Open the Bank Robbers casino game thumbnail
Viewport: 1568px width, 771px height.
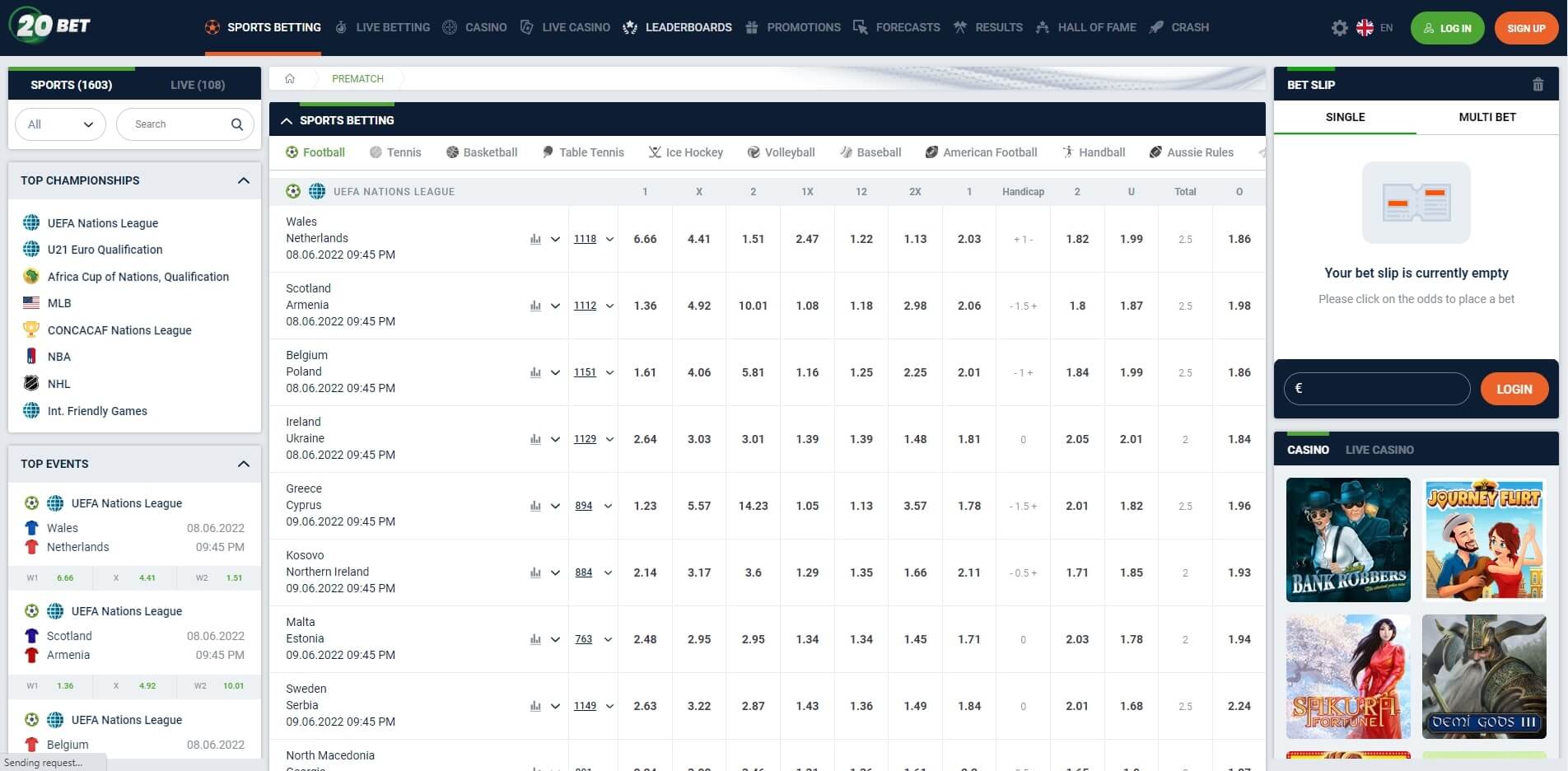(x=1347, y=540)
